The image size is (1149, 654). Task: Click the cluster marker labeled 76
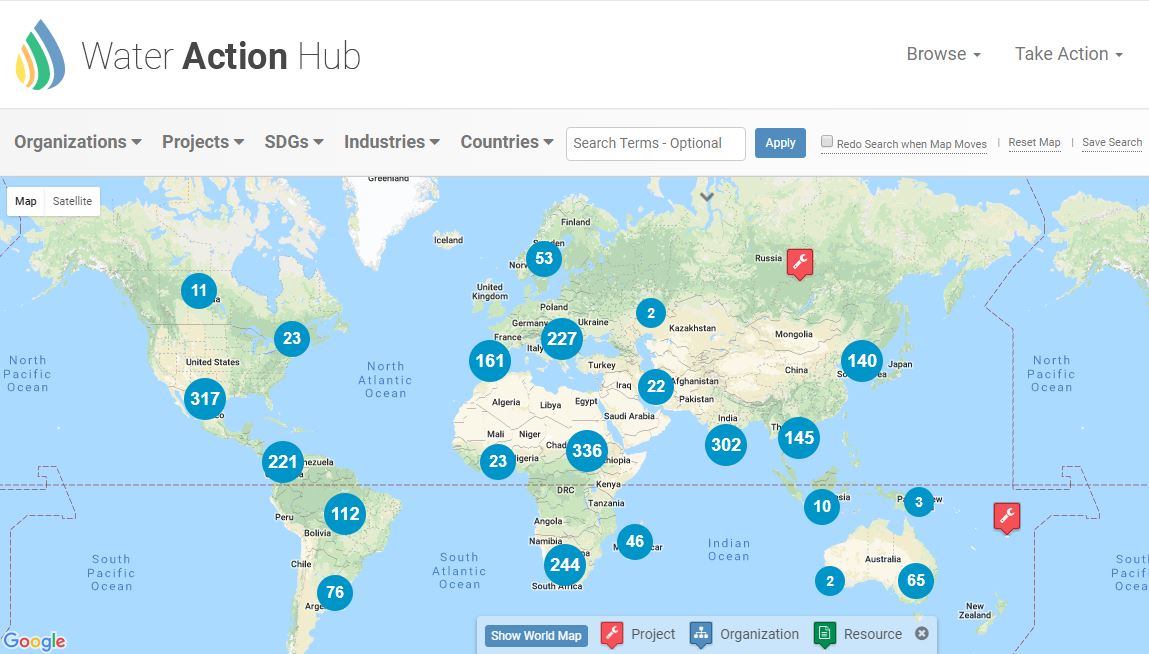335,592
